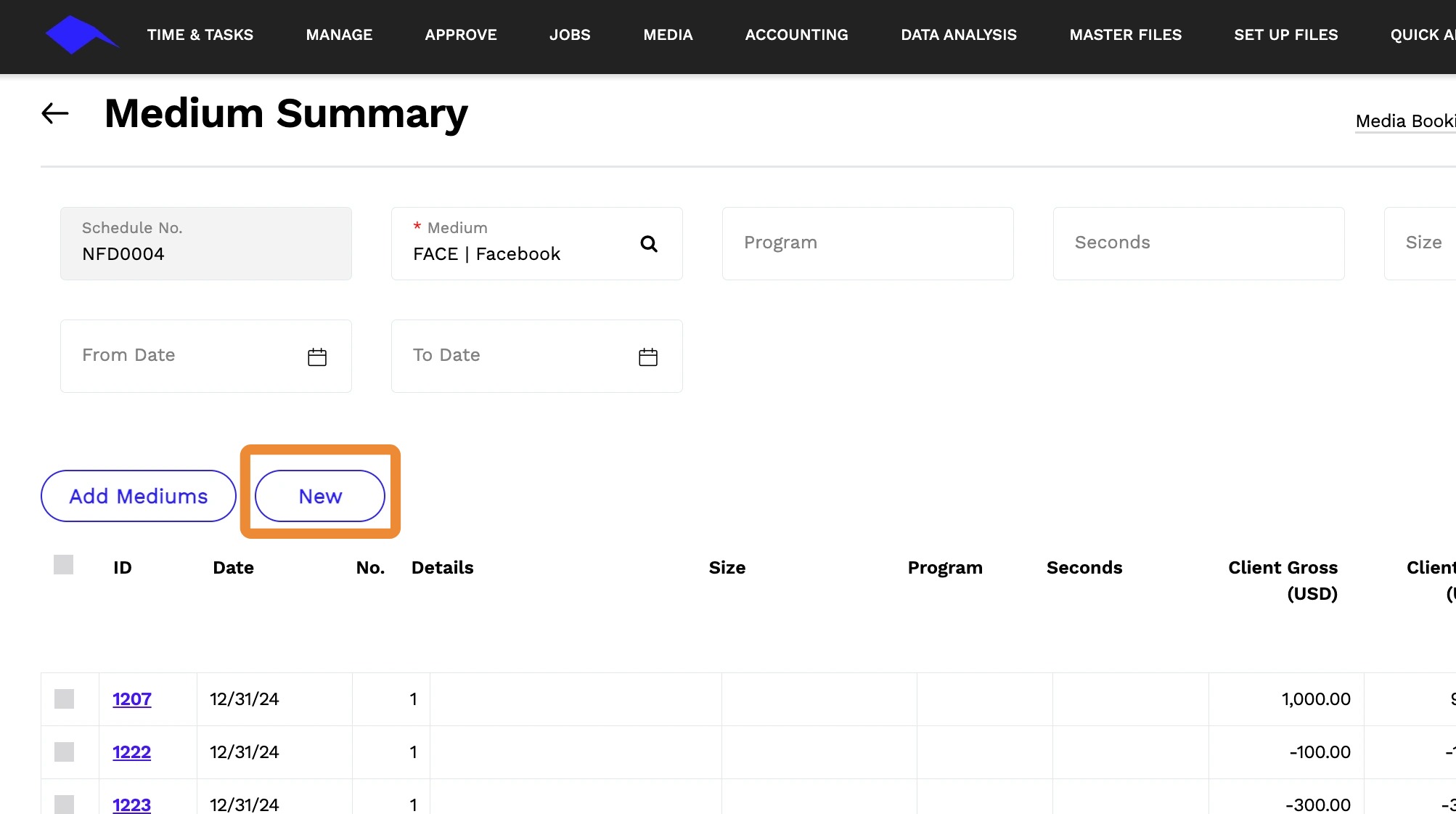Open the Master Files menu
Image resolution: width=1456 pixels, height=814 pixels.
click(x=1125, y=35)
